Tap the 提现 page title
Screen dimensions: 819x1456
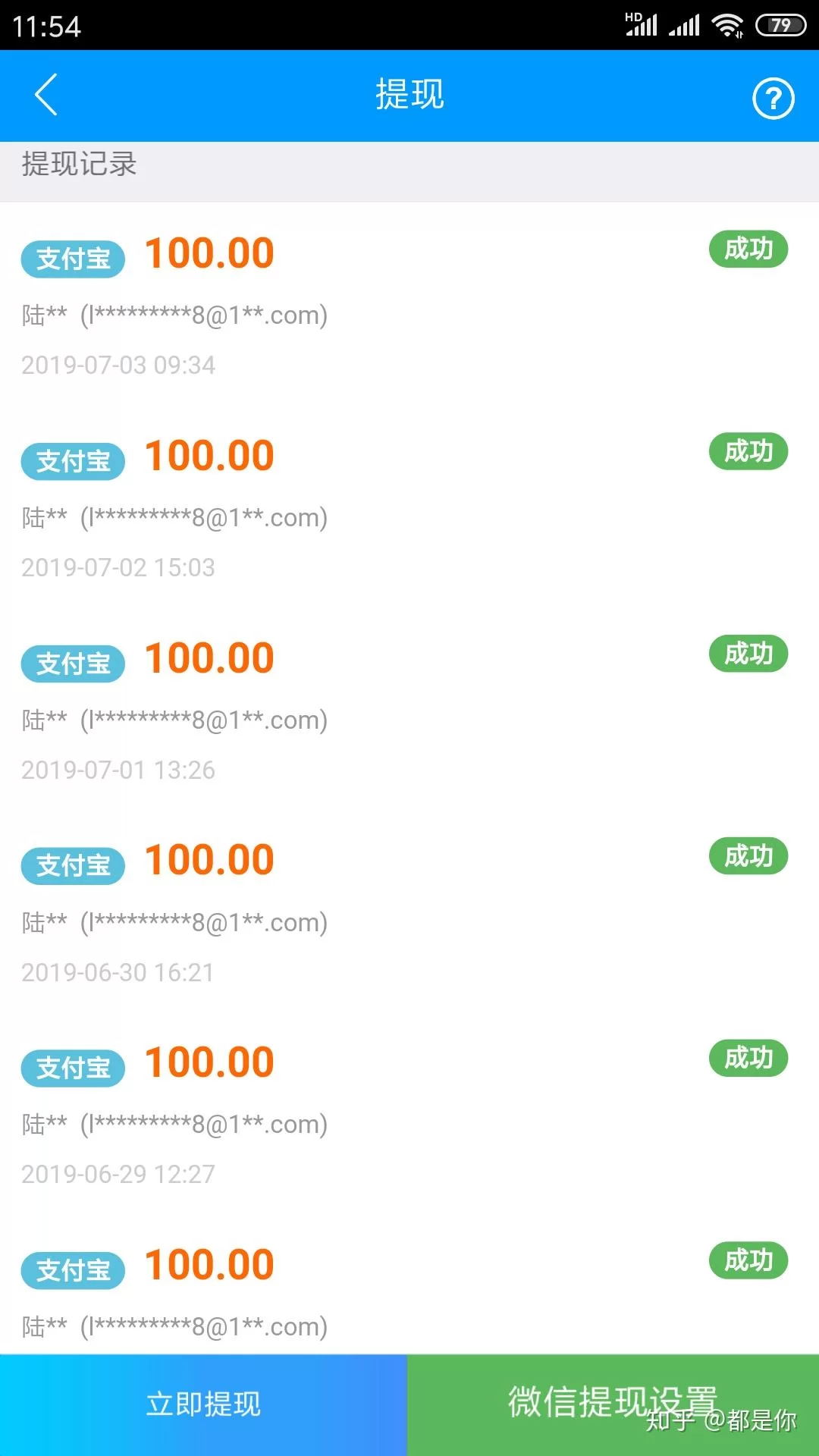(409, 95)
